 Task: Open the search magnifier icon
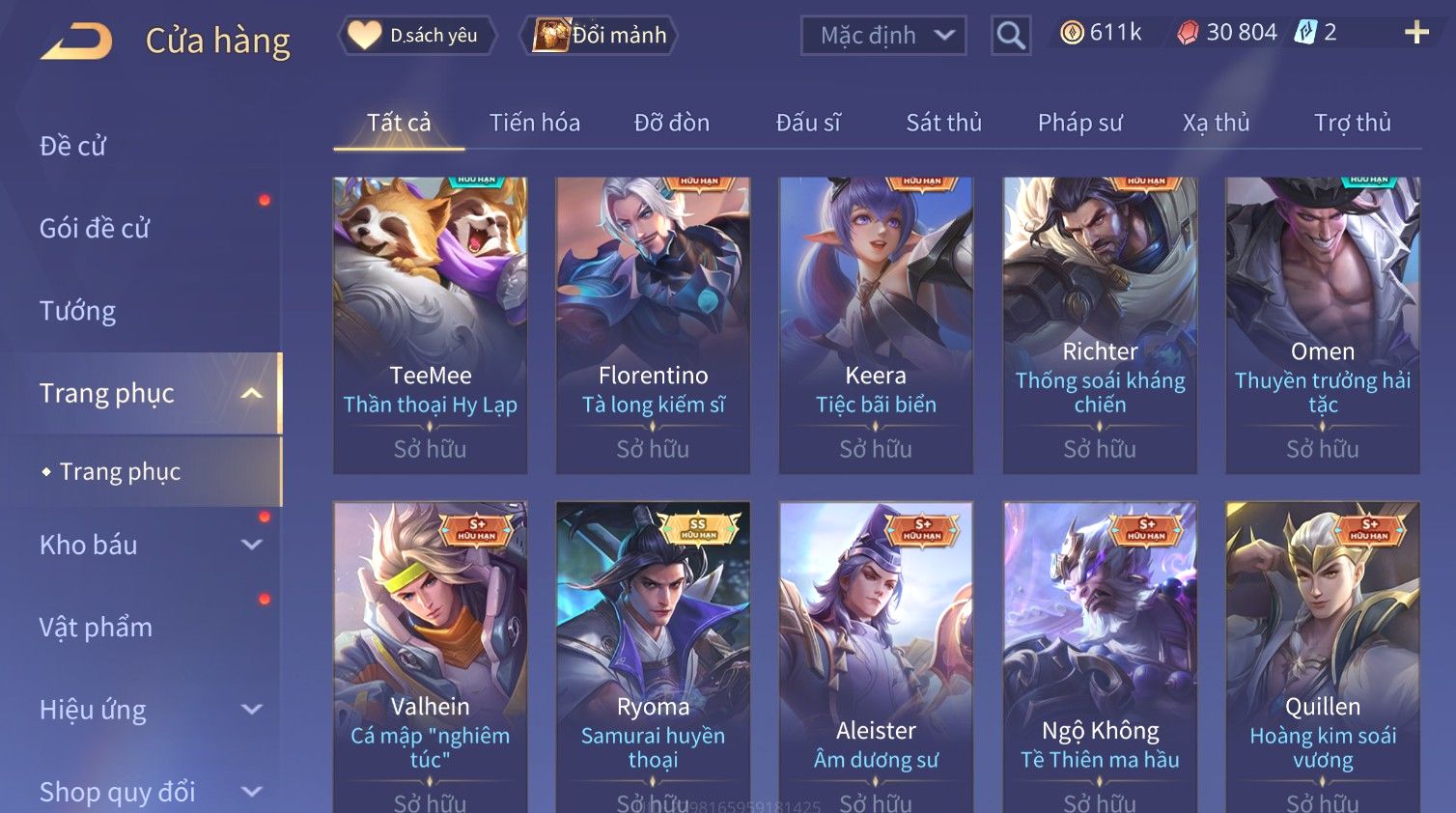click(1011, 36)
